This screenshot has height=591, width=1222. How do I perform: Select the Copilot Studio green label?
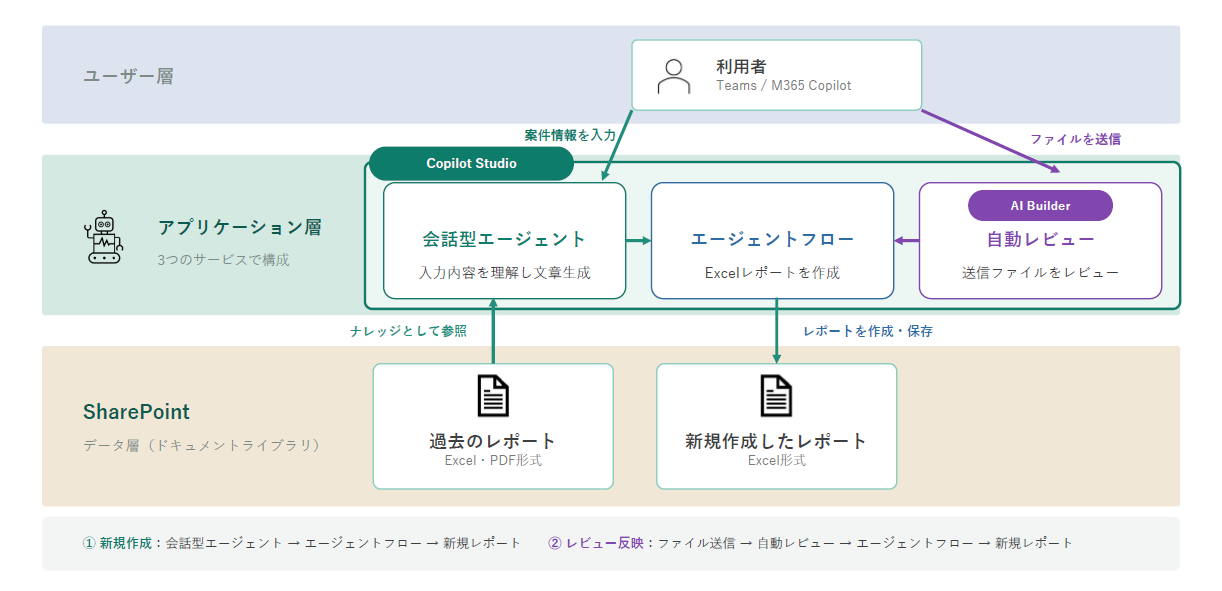coord(471,163)
